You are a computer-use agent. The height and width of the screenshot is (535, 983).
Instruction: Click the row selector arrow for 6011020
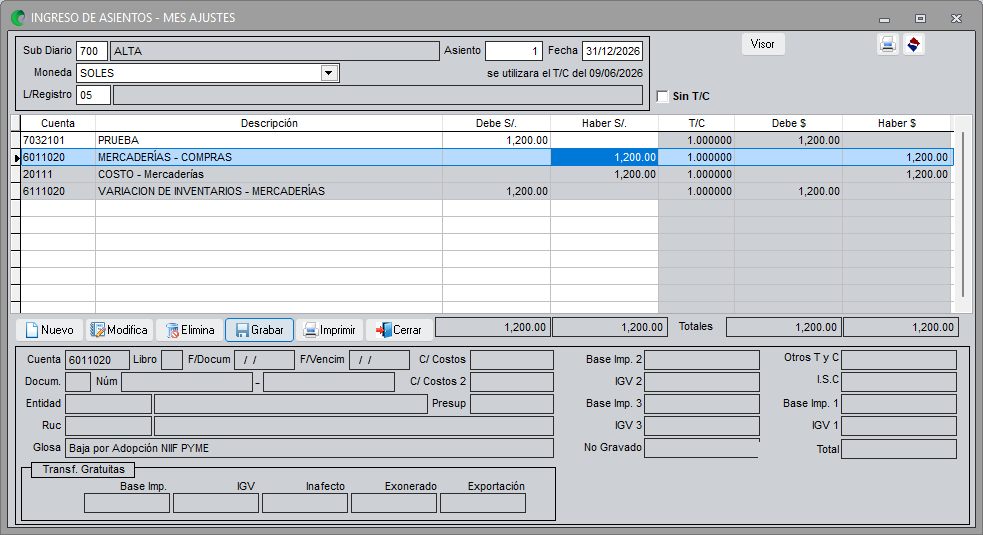click(x=16, y=157)
